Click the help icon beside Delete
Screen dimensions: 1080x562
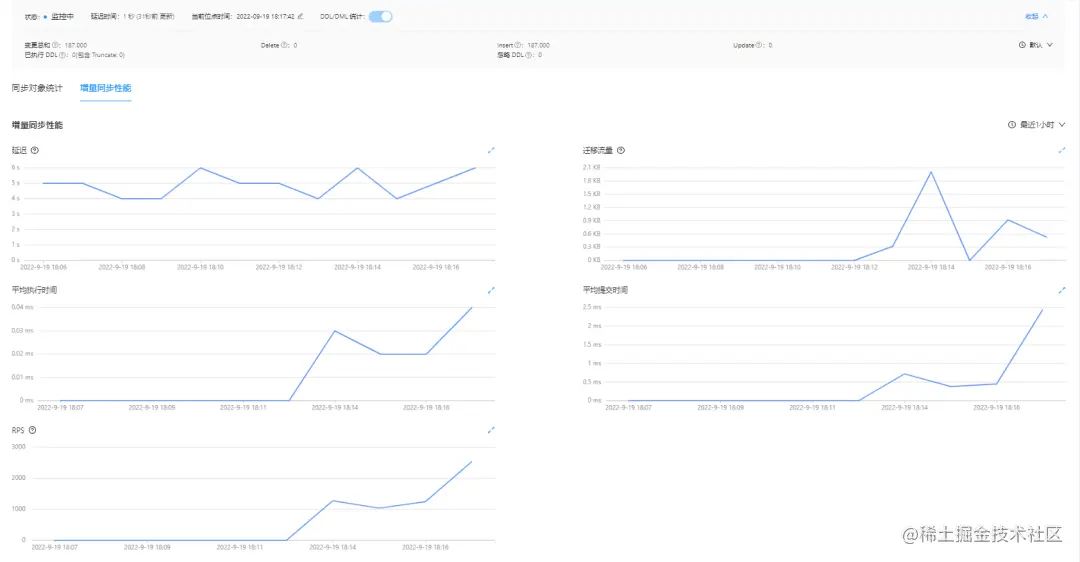[284, 45]
